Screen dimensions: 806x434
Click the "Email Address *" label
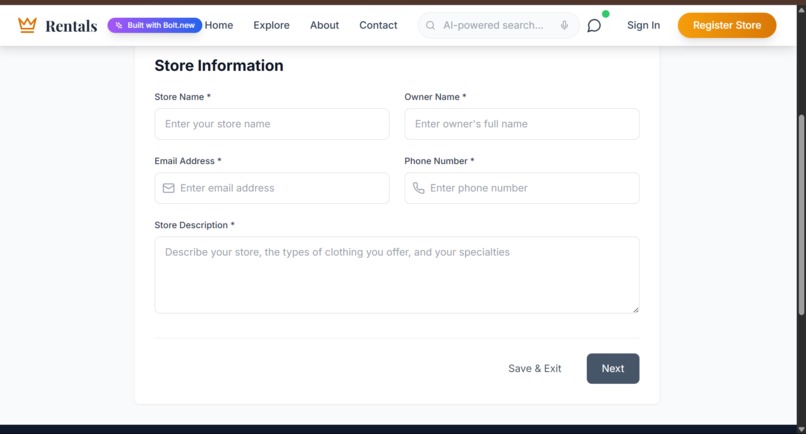(188, 161)
